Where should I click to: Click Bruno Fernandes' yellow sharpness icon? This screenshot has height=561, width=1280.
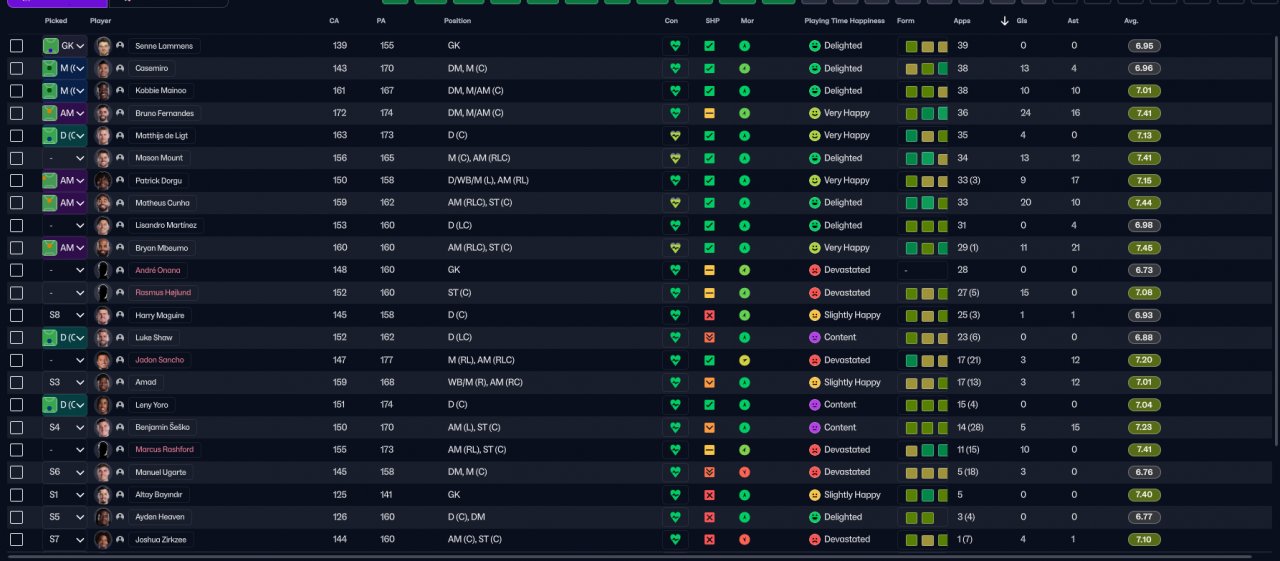tap(709, 113)
